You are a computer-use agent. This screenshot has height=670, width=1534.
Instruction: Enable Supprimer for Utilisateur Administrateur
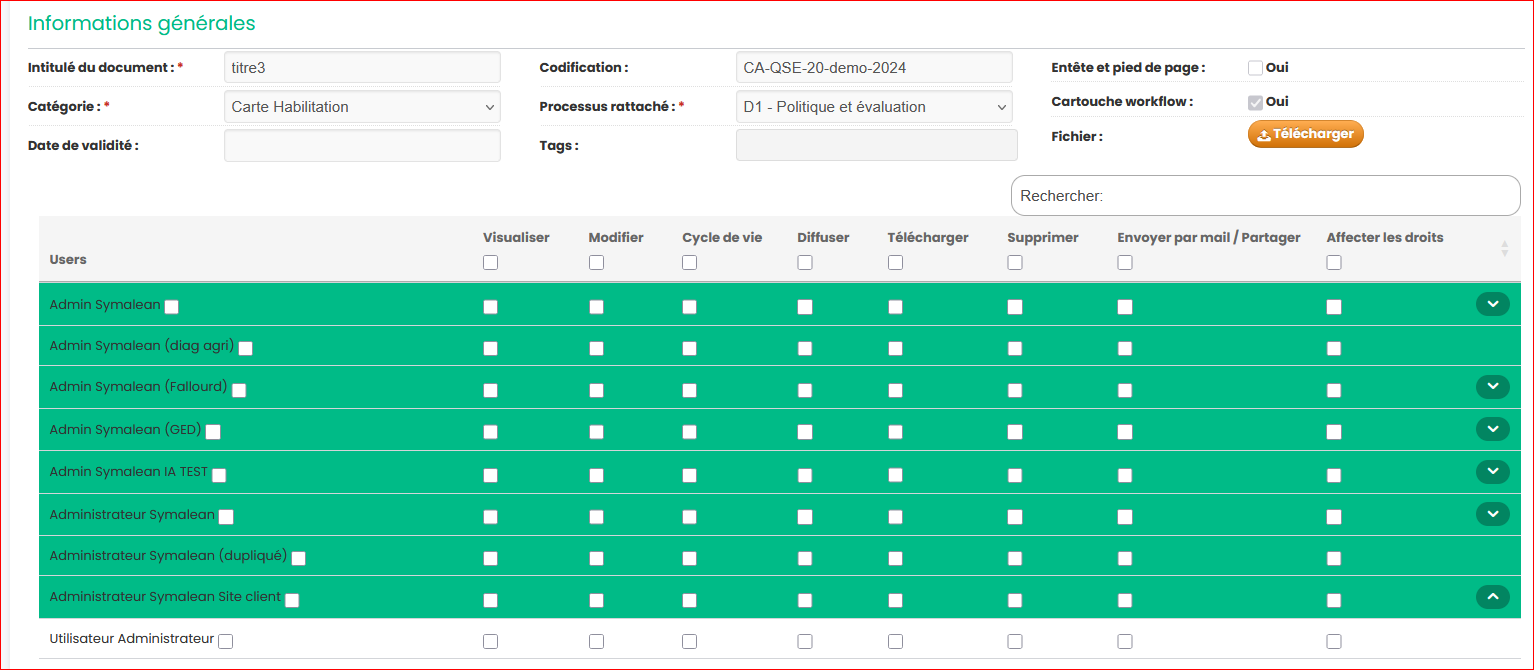pyautogui.click(x=1015, y=641)
